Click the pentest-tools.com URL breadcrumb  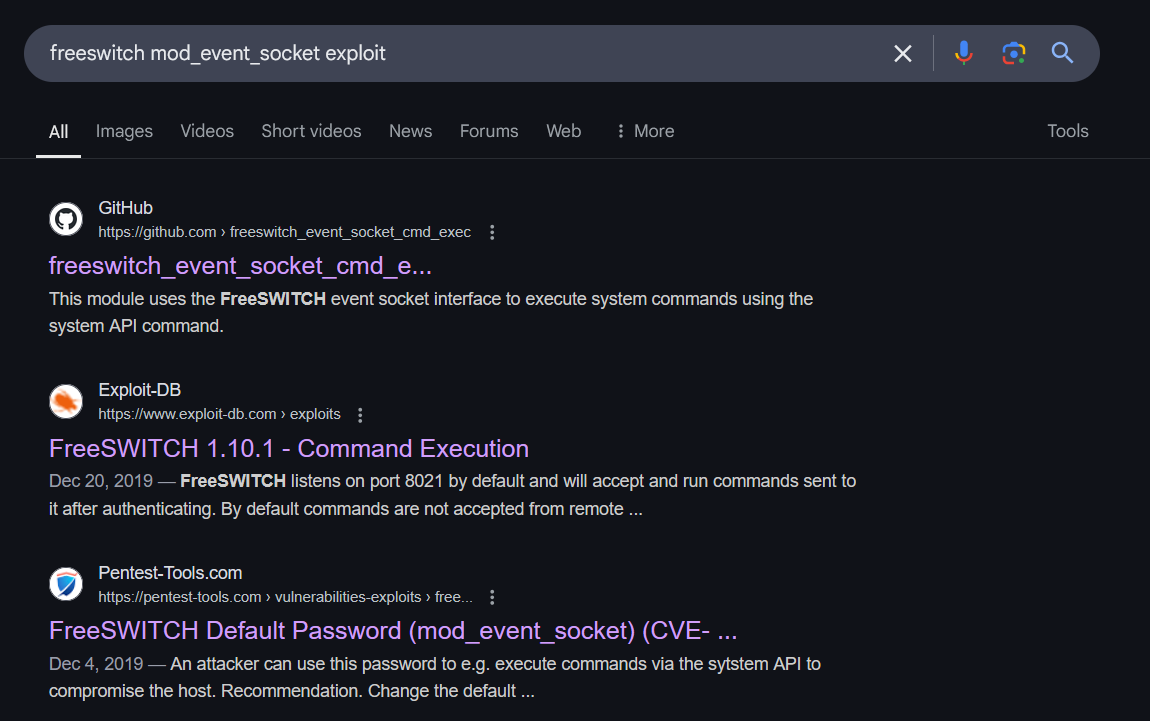tap(285, 597)
